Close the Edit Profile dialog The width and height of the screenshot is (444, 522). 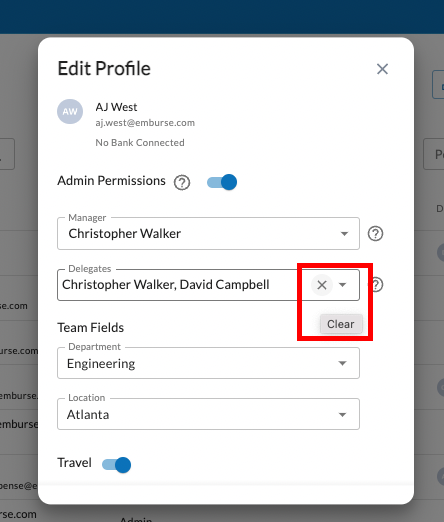[x=382, y=69]
